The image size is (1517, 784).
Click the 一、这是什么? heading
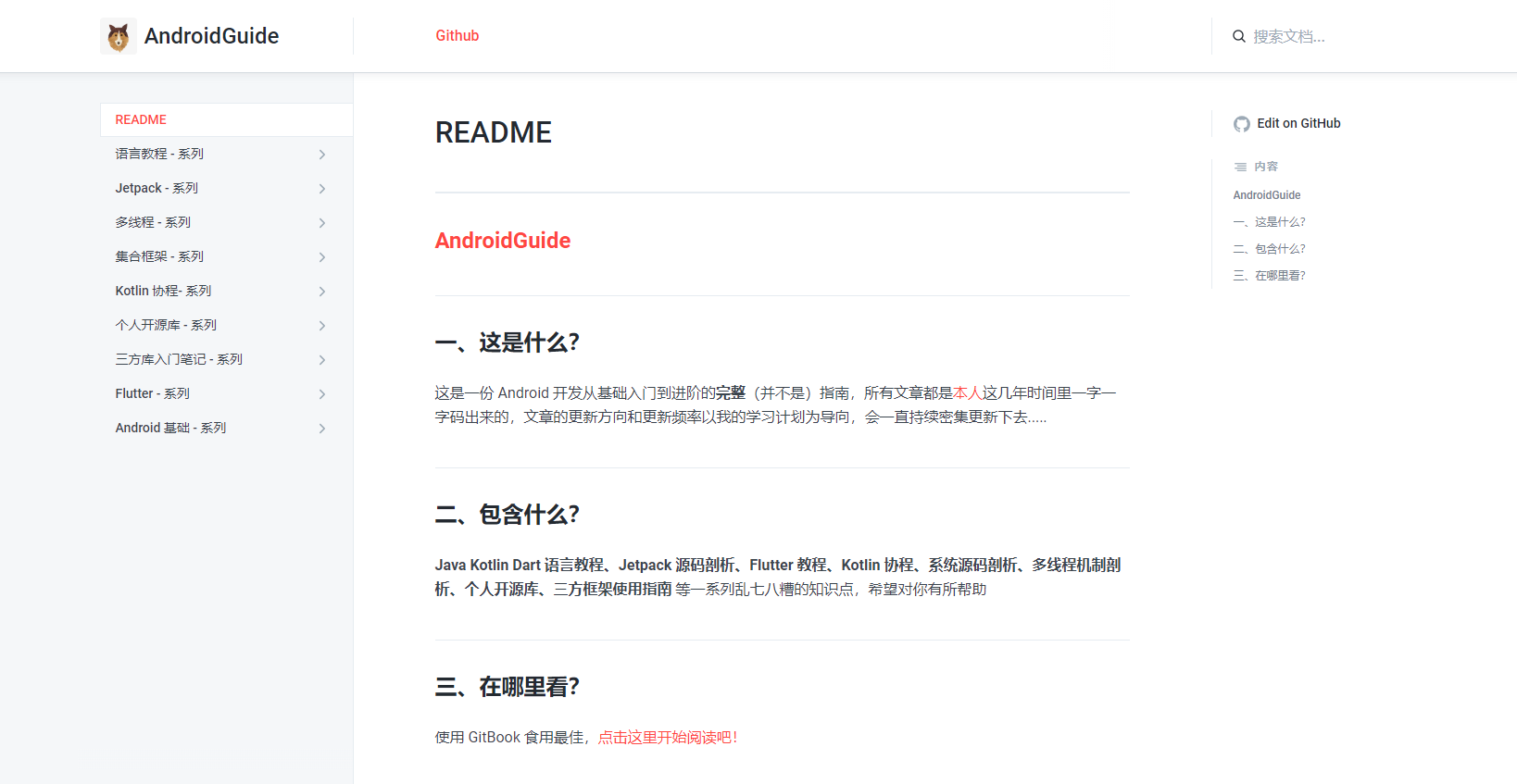point(508,342)
